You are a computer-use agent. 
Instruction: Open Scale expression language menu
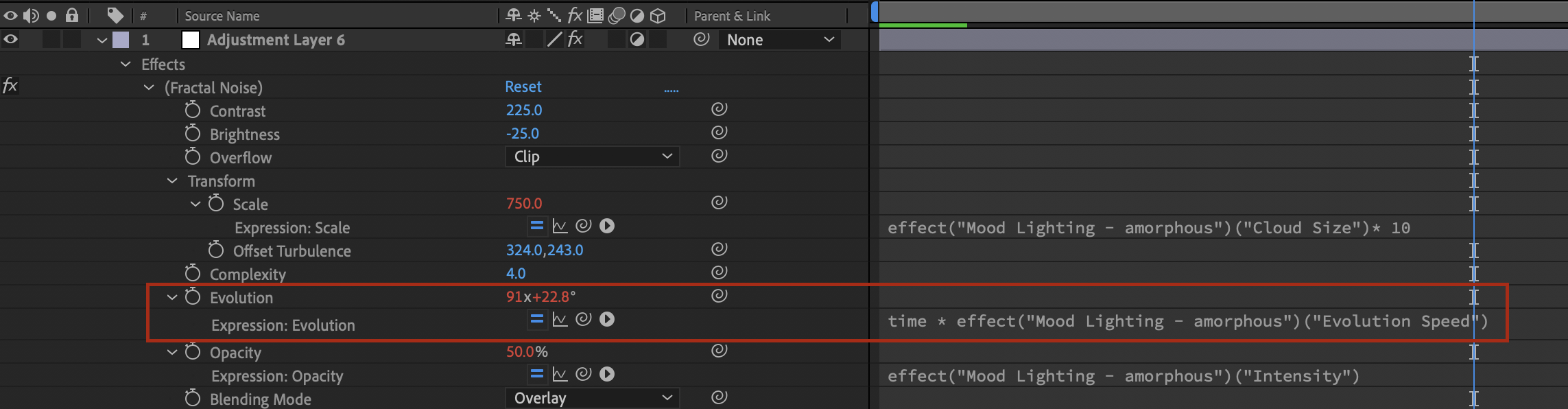tap(607, 226)
